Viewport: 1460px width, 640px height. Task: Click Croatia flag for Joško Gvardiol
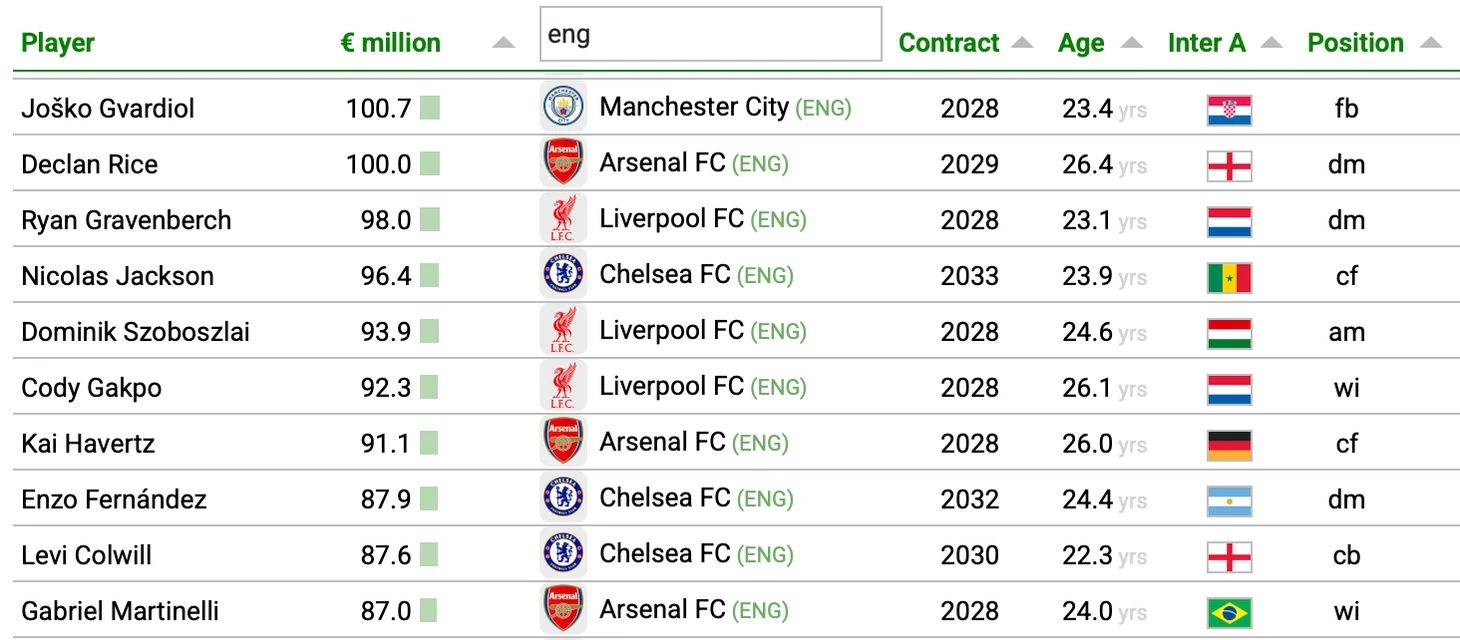coord(1229,109)
